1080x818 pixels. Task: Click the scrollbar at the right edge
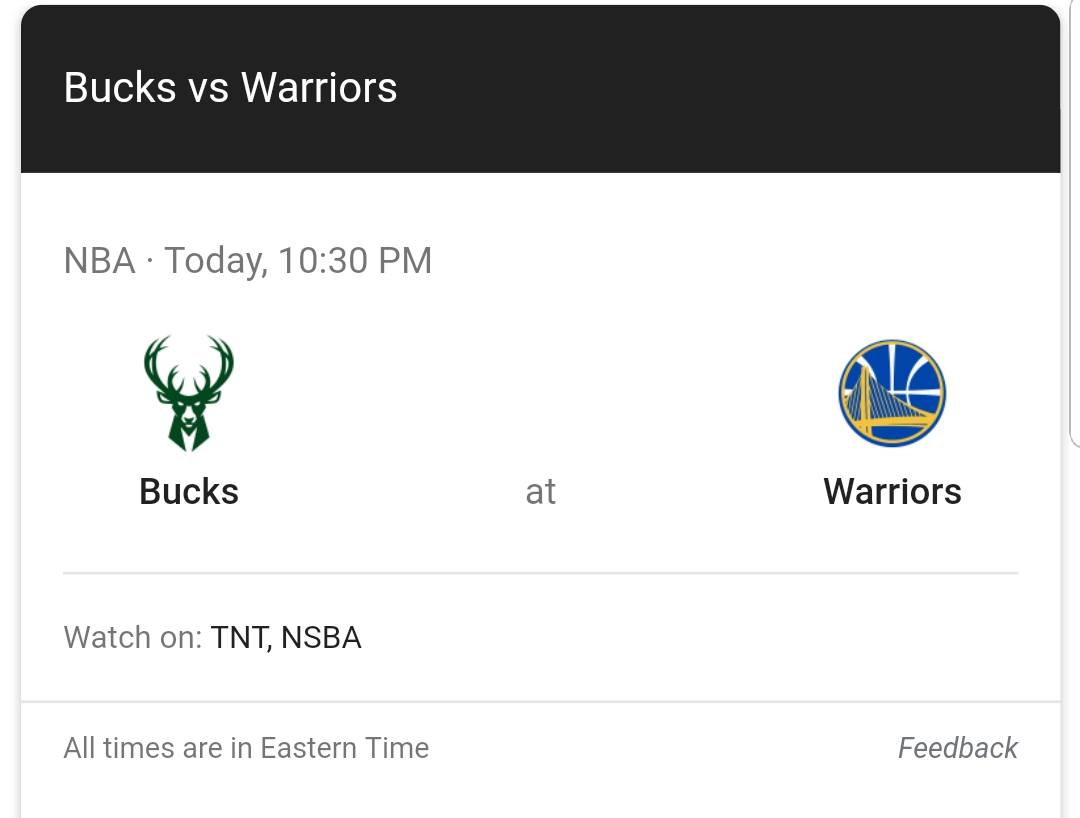click(1075, 220)
